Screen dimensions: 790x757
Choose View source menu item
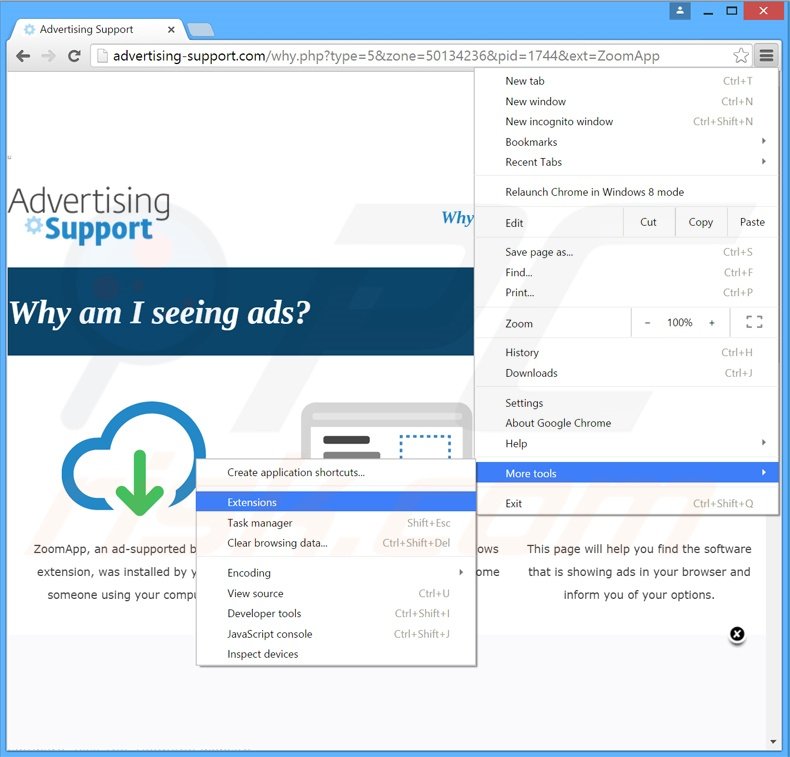coord(336,593)
